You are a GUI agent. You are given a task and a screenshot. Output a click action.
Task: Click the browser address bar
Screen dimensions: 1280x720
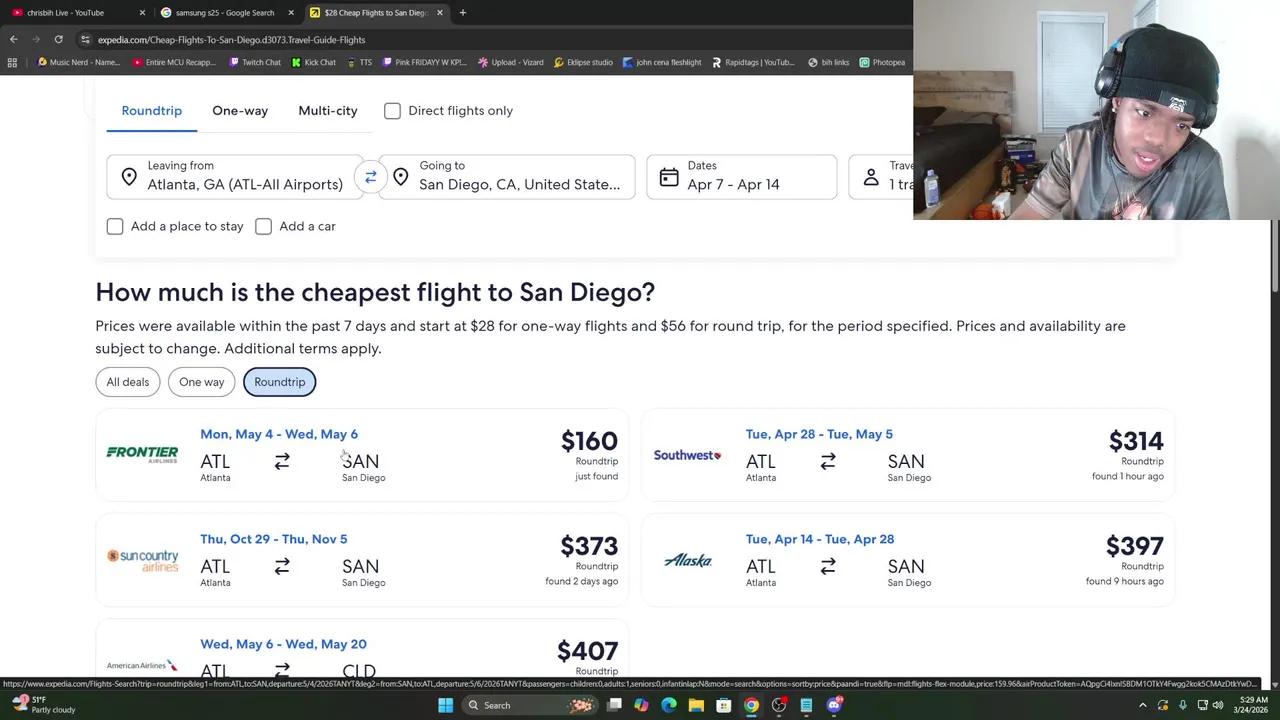400,39
